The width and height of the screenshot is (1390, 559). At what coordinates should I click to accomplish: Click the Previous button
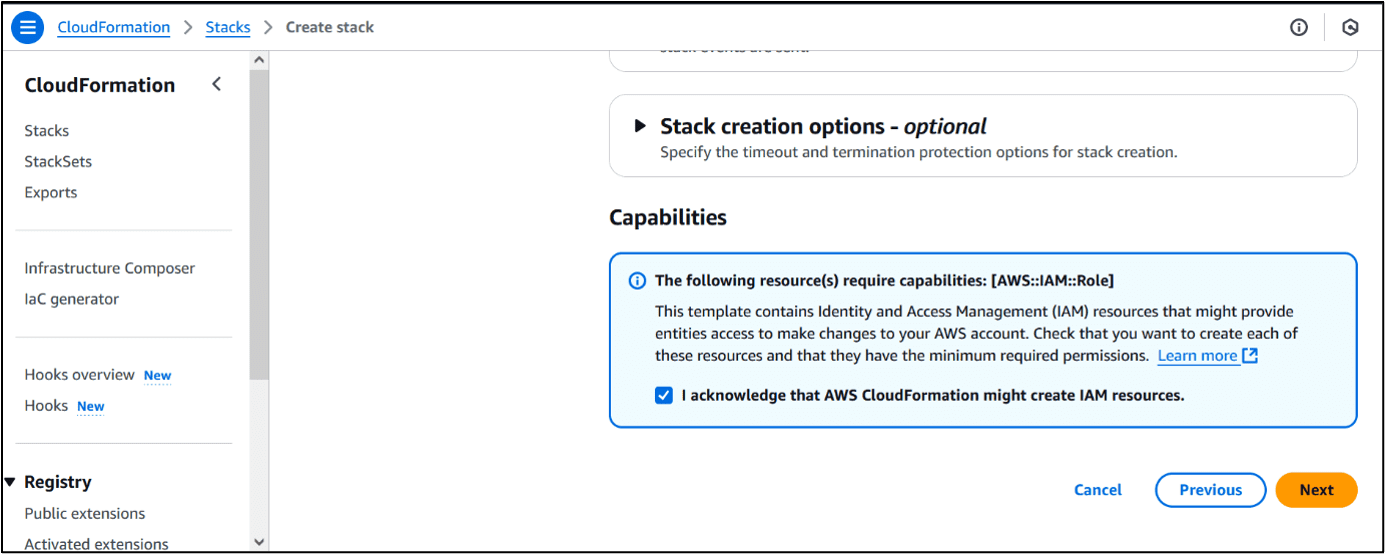[x=1210, y=490]
